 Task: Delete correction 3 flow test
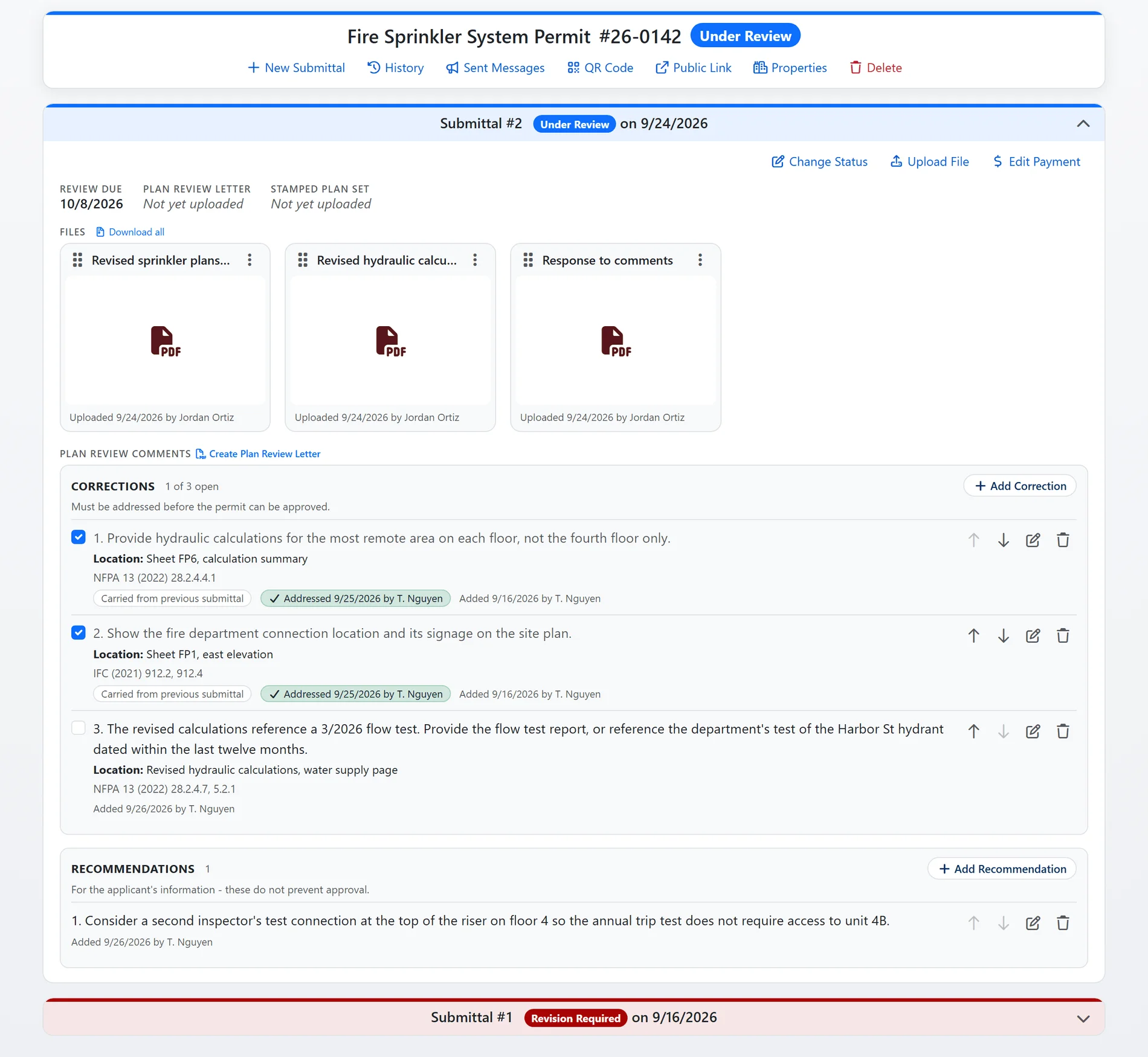pos(1063,731)
